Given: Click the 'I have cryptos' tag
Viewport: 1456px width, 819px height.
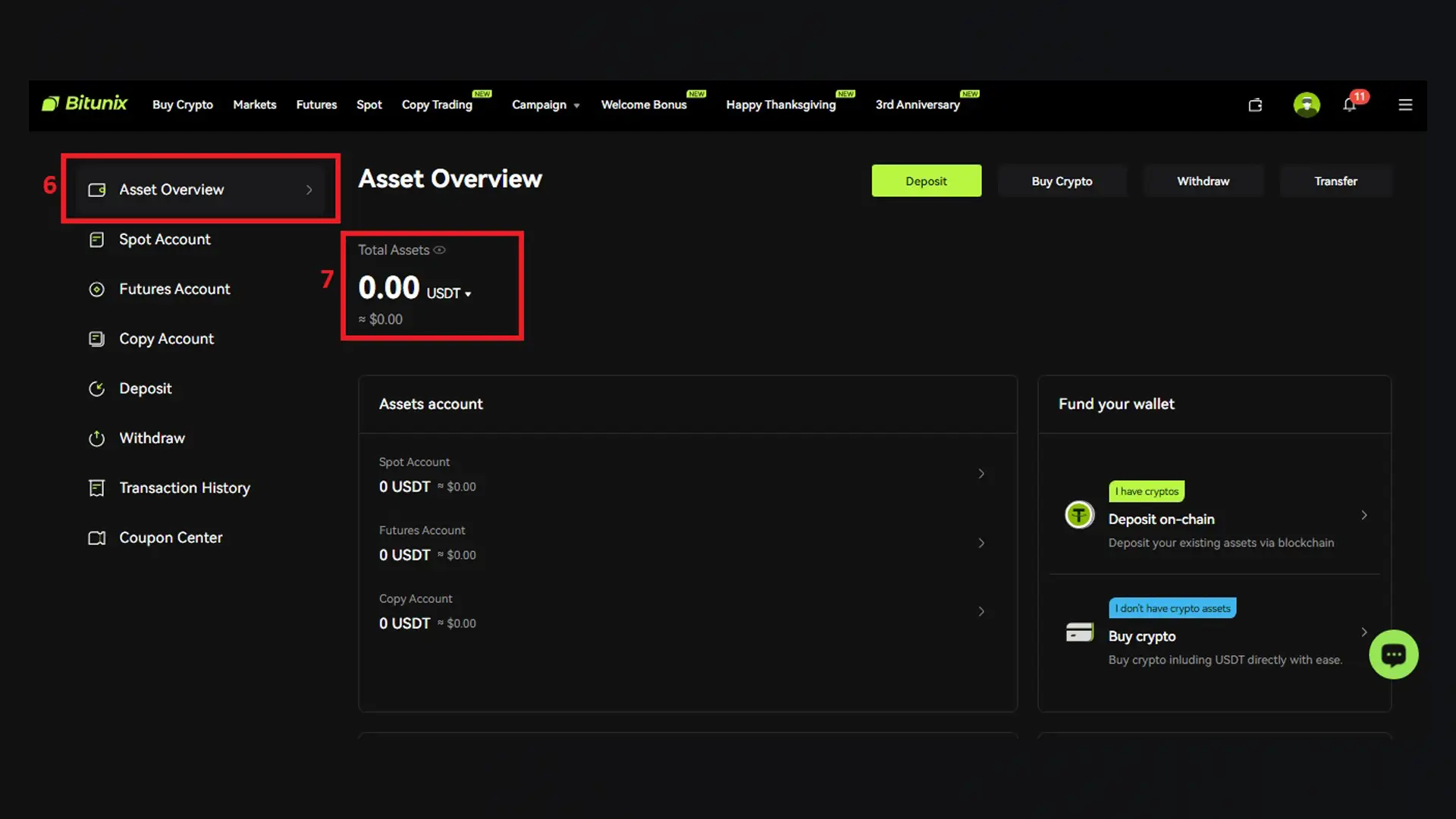Looking at the screenshot, I should pos(1147,491).
